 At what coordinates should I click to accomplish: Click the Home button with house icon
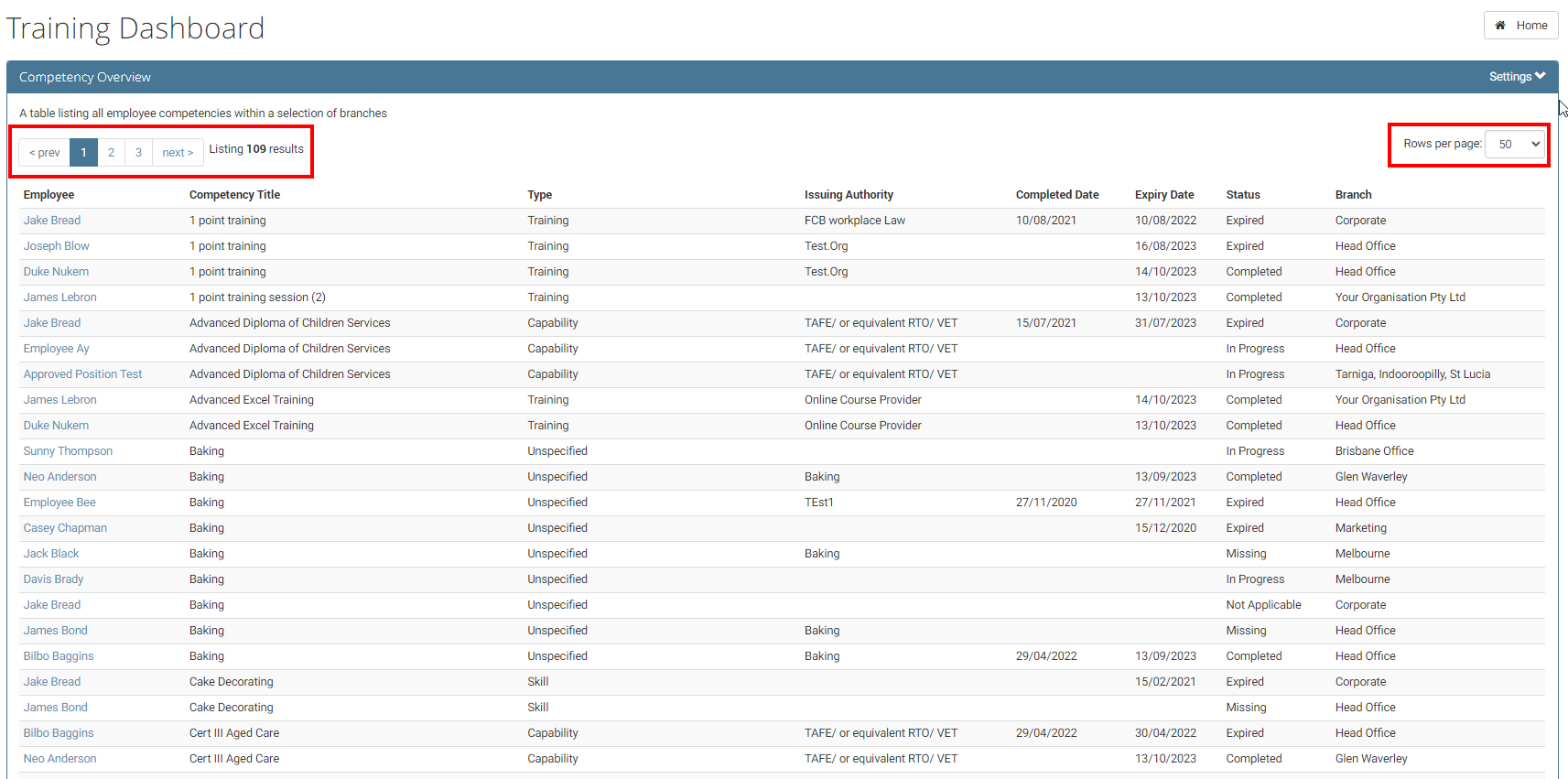pyautogui.click(x=1520, y=26)
